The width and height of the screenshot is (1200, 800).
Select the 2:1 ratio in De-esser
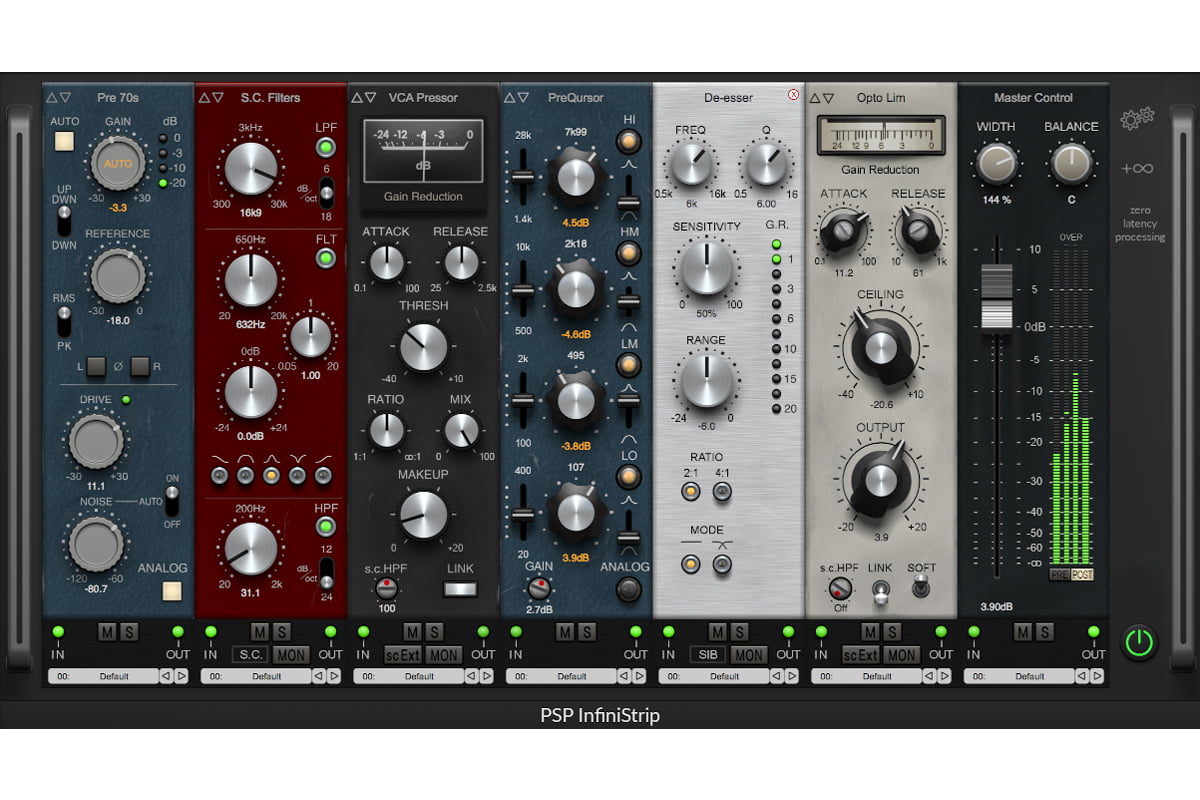point(690,491)
